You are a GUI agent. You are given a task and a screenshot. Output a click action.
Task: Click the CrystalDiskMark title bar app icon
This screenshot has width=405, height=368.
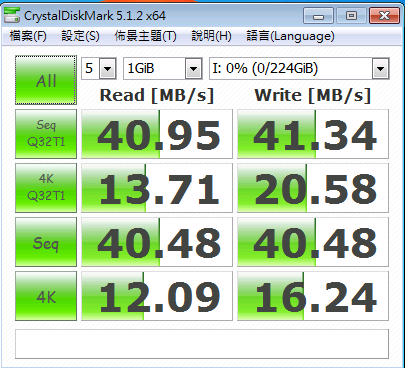12,16
